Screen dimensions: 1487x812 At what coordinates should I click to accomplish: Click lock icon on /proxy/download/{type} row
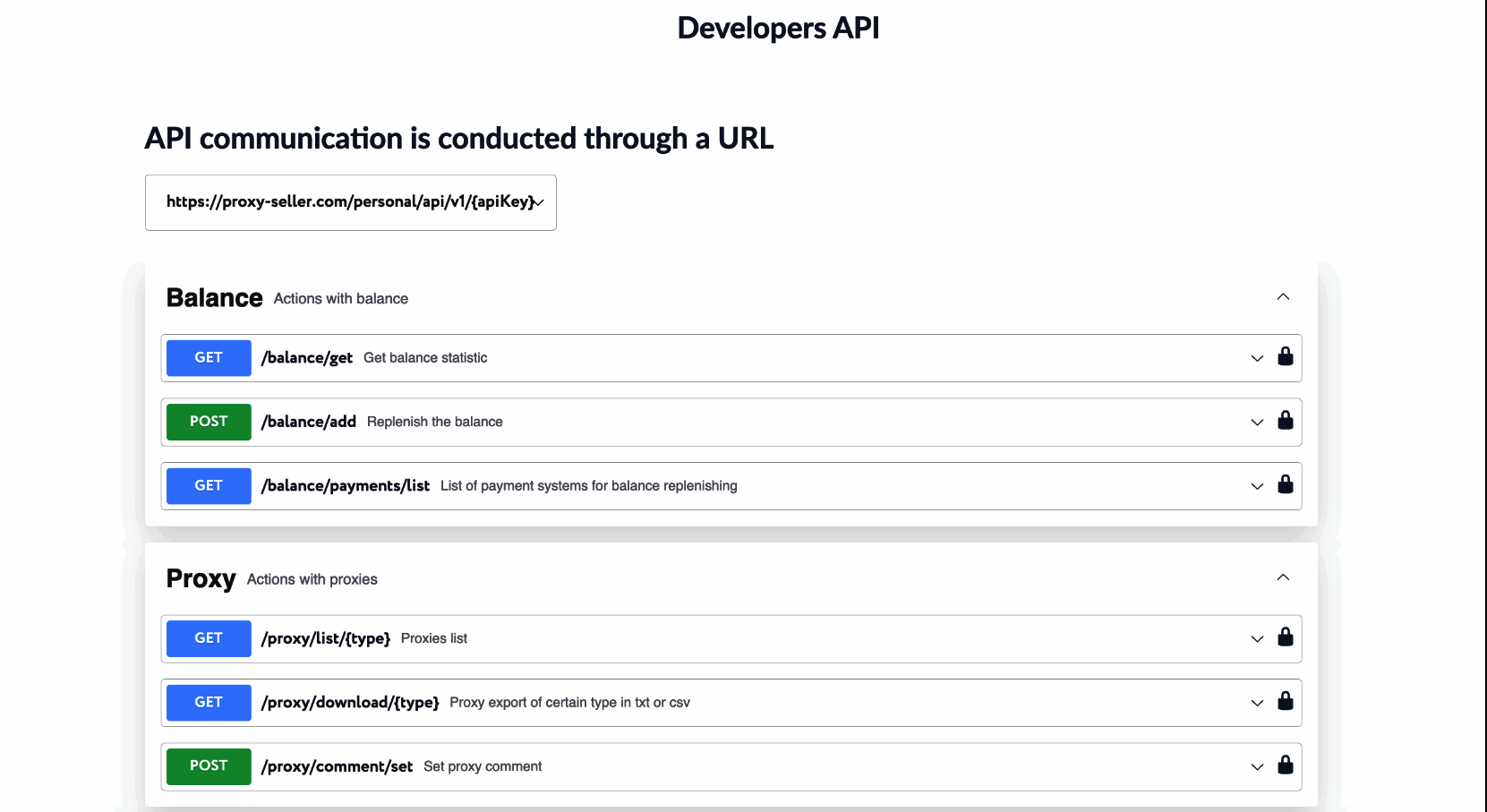click(1285, 701)
